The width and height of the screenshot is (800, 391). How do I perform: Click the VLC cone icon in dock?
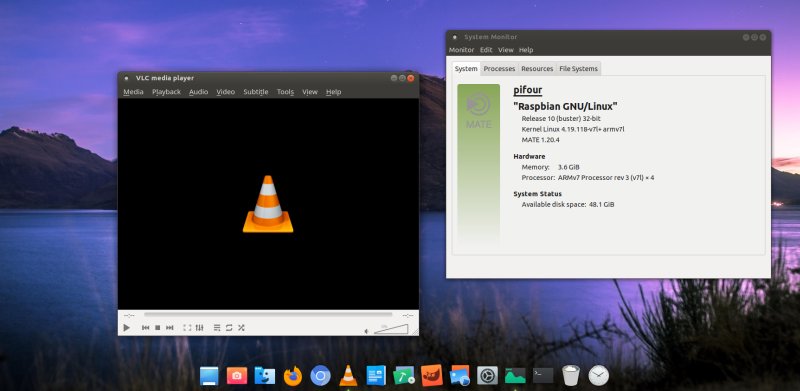[348, 376]
